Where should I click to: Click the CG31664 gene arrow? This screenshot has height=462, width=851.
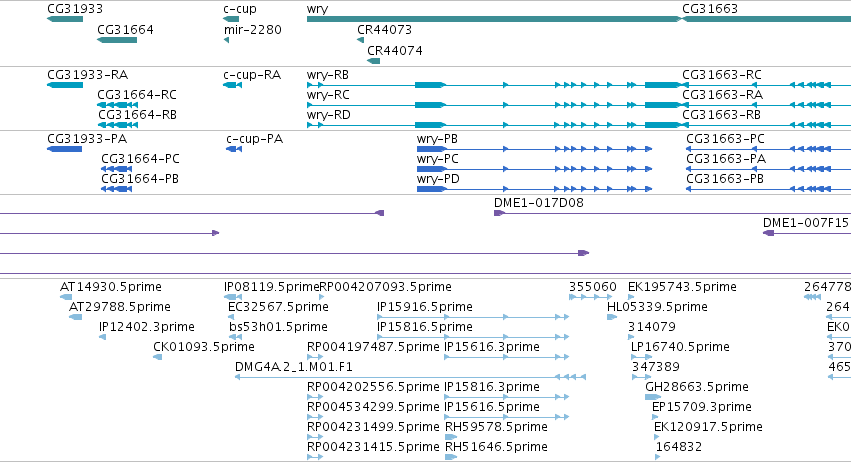[117, 40]
